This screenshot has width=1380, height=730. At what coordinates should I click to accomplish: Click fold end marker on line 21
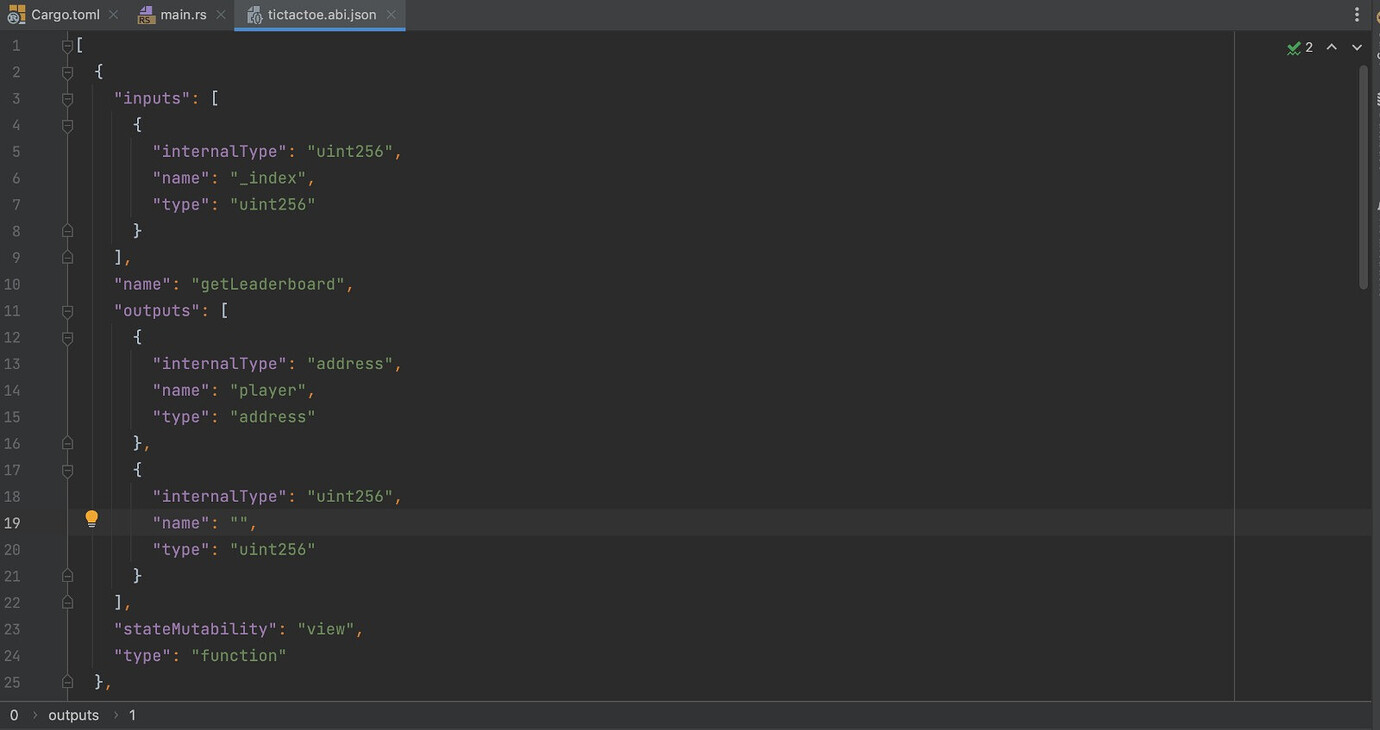click(x=67, y=575)
